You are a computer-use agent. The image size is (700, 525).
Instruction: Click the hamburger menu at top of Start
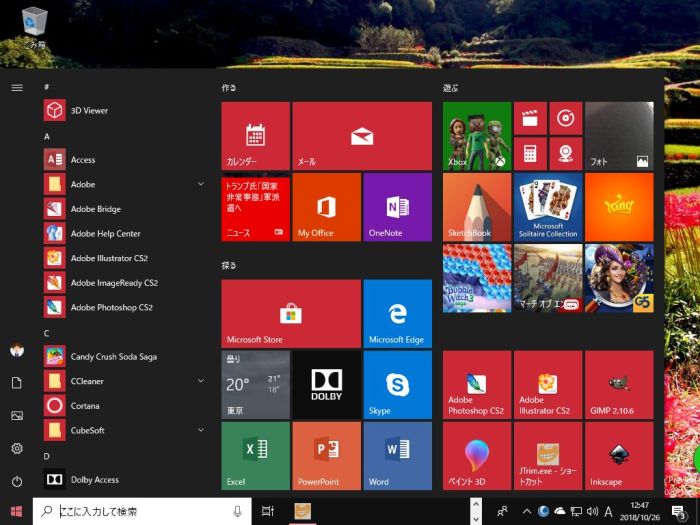pos(17,87)
